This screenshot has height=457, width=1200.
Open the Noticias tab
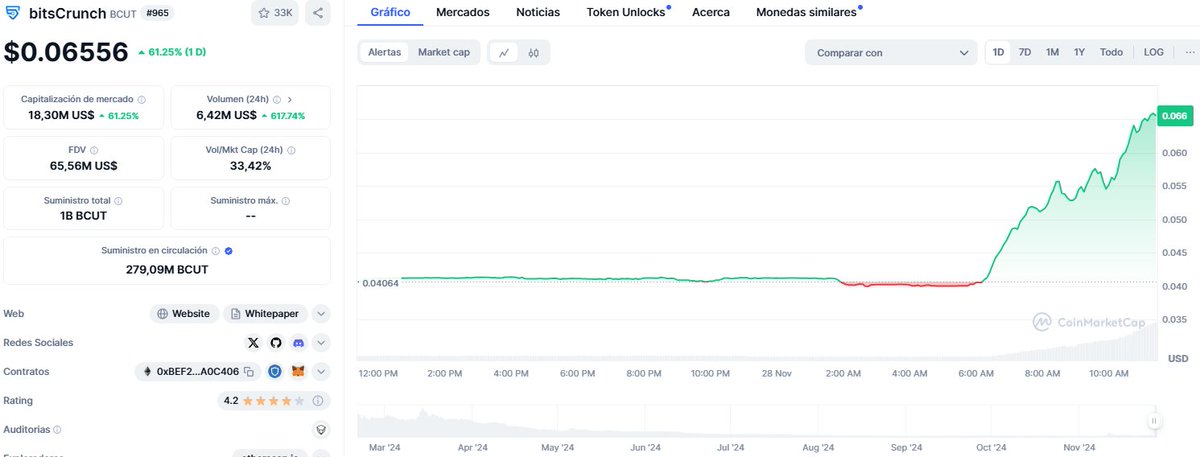tap(538, 13)
